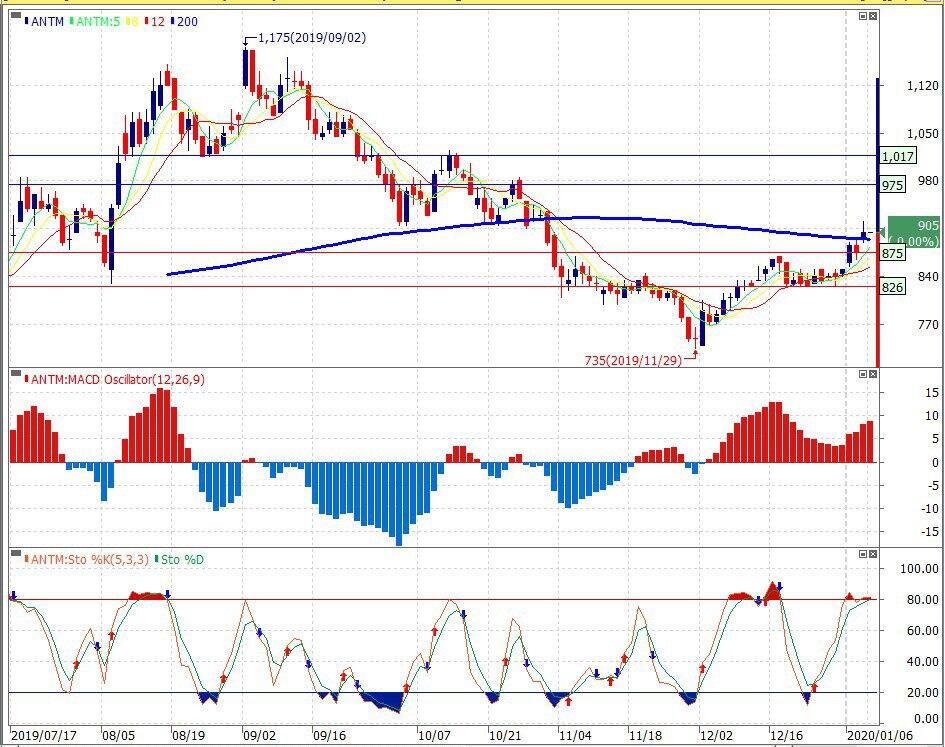Click the 2020/01/06 date axis label
This screenshot has width=945, height=747.
tap(880, 736)
